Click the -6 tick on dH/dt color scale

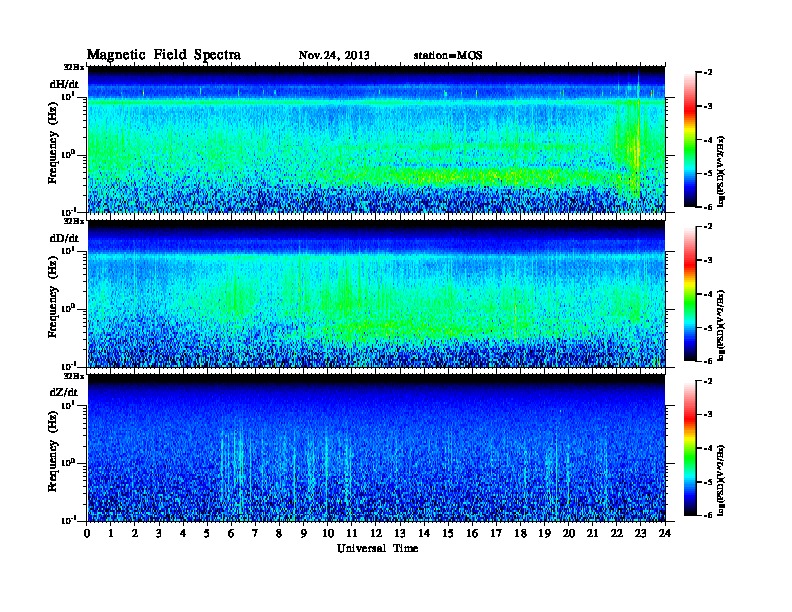pyautogui.click(x=708, y=207)
